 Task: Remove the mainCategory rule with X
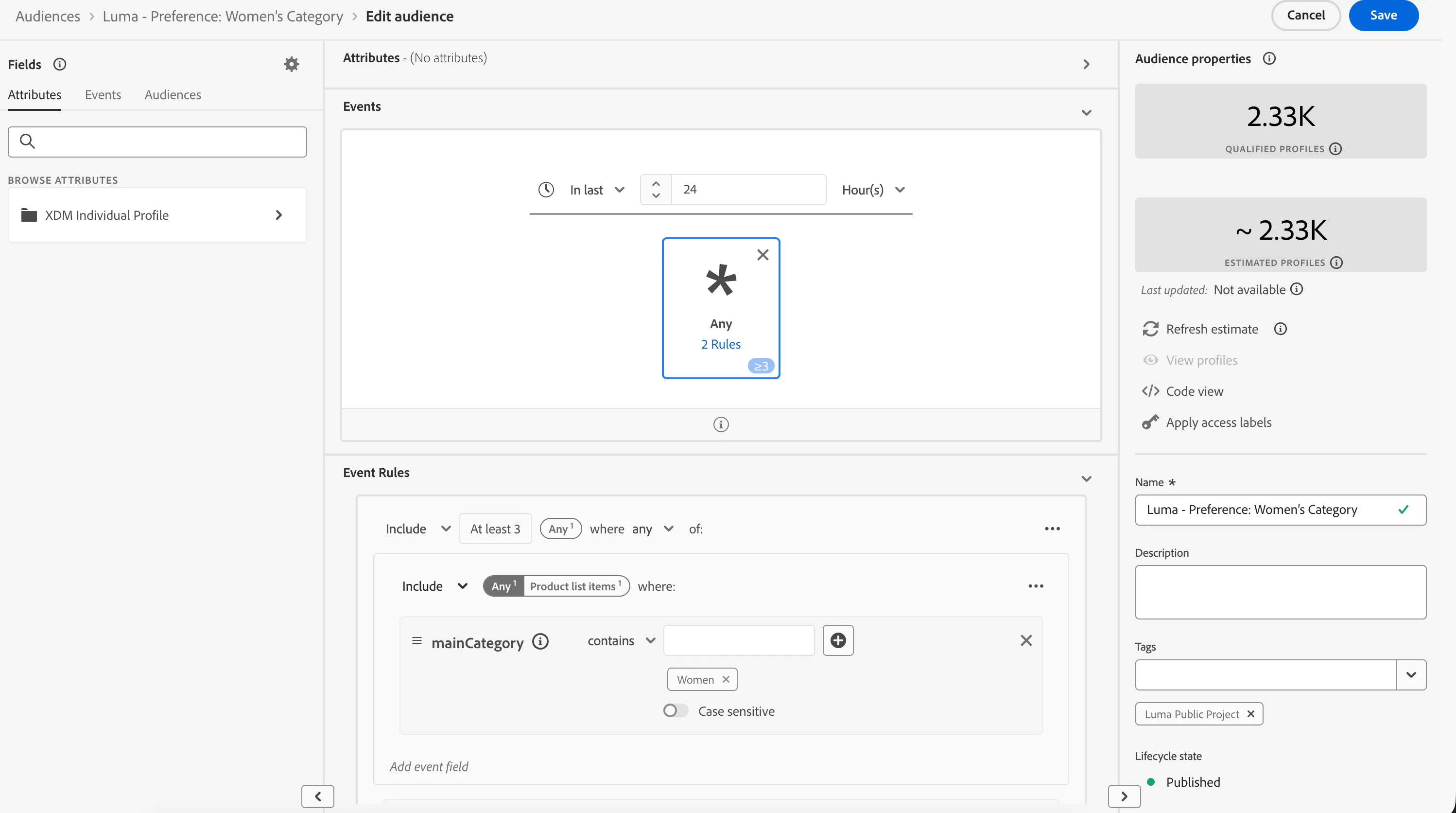point(1026,640)
